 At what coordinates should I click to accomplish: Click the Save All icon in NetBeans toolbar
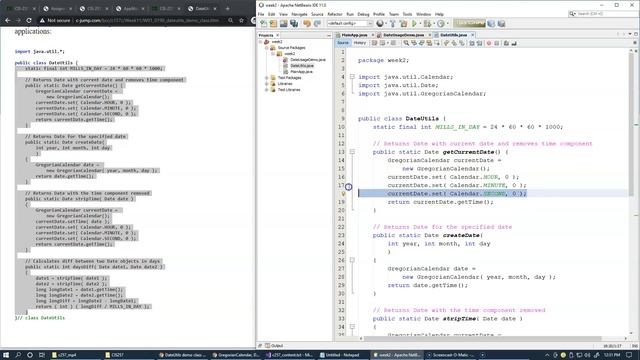tap(294, 24)
